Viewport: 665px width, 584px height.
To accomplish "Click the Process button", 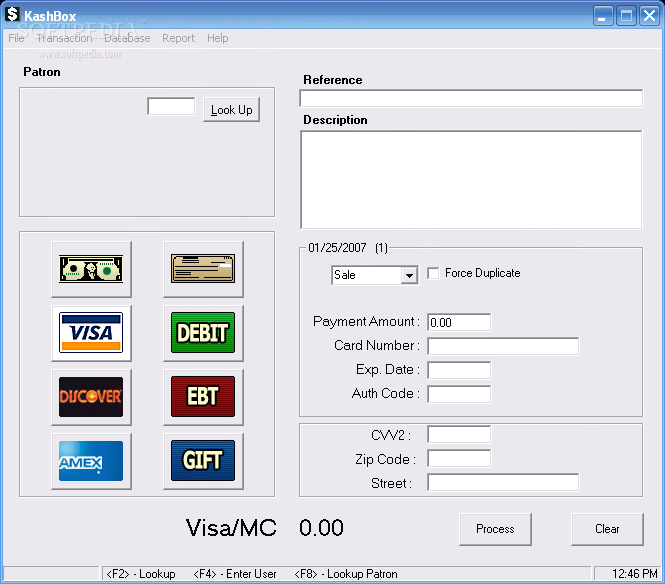I will 495,529.
